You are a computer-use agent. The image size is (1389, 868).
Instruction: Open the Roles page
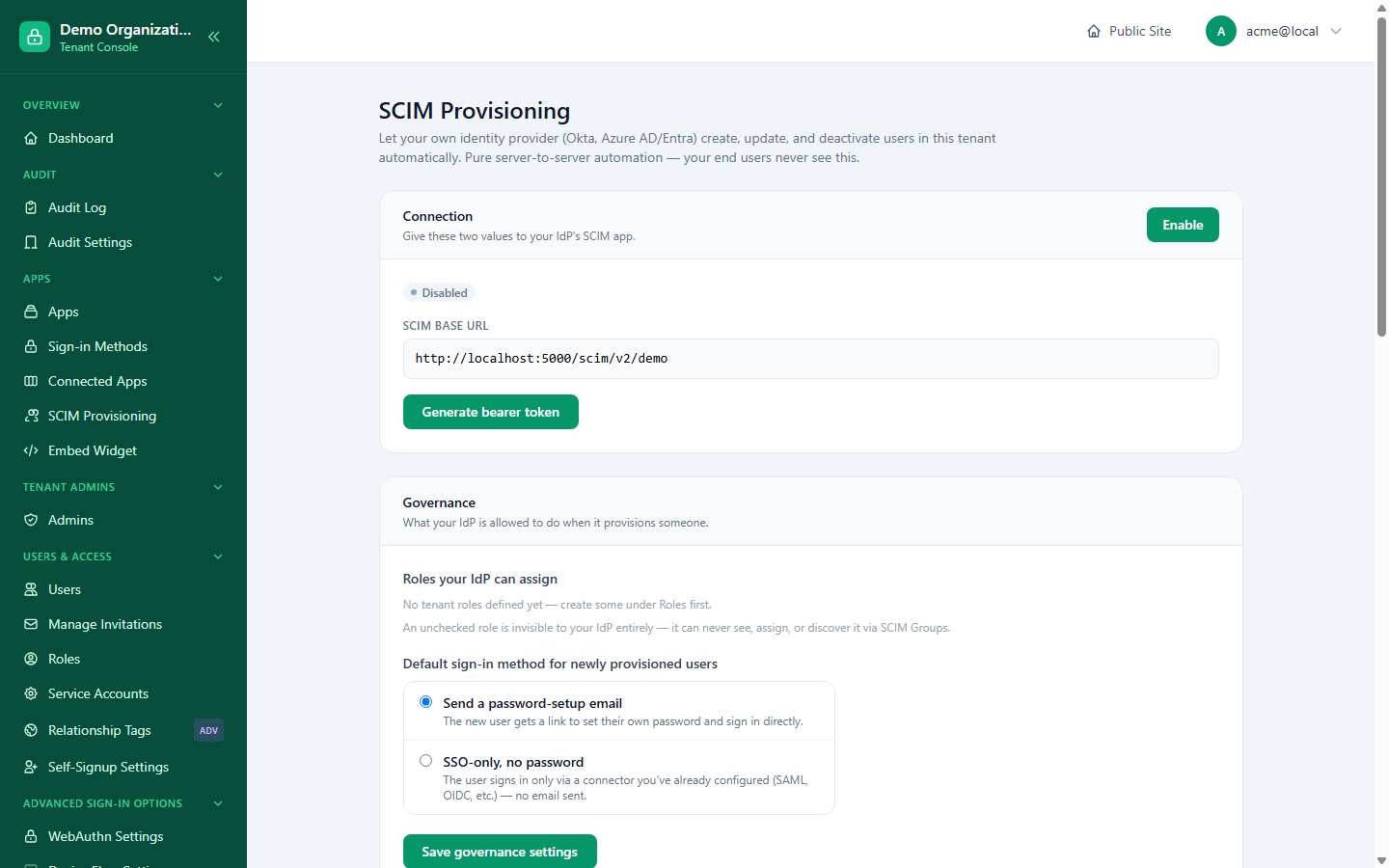pos(123,659)
